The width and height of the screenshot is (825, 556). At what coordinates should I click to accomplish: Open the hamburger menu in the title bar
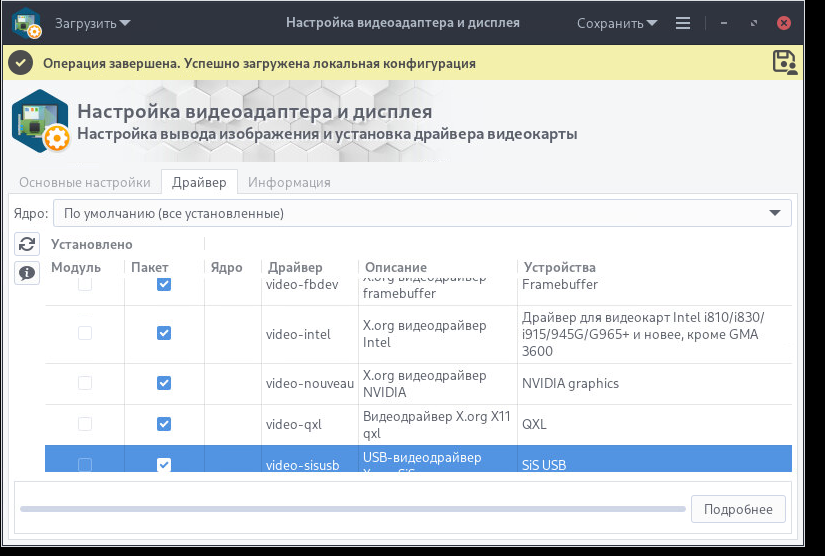pos(683,22)
